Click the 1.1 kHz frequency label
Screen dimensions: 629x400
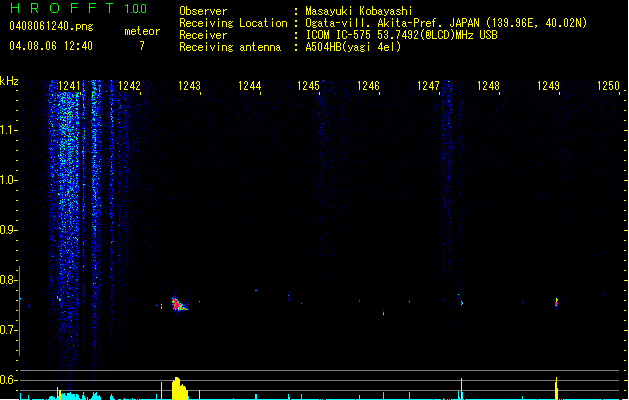[7, 130]
